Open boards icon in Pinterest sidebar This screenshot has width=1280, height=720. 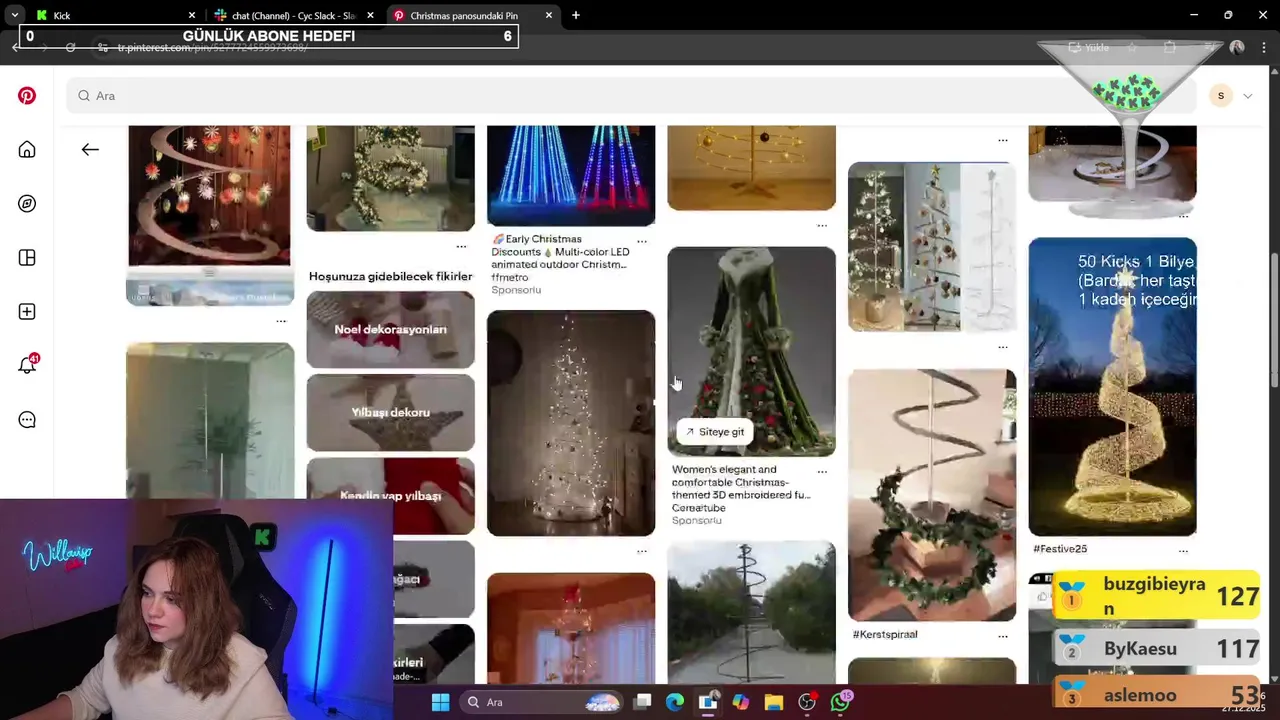(x=27, y=258)
